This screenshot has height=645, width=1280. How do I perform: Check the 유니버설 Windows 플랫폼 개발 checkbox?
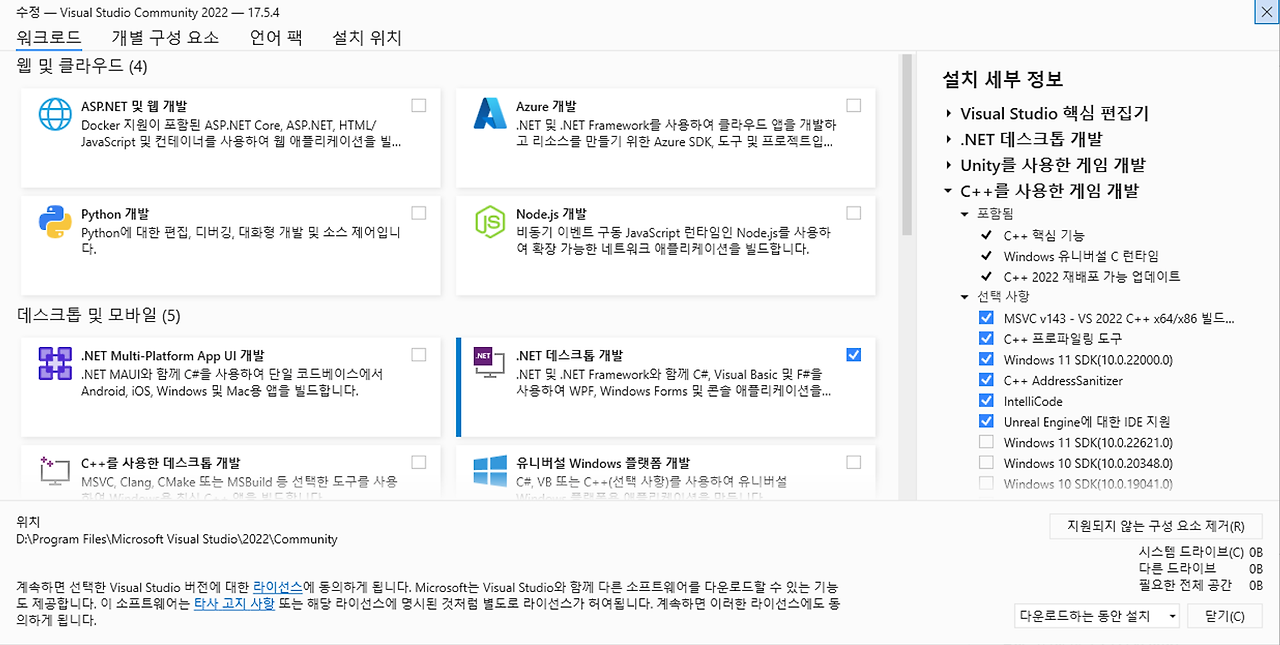click(853, 462)
